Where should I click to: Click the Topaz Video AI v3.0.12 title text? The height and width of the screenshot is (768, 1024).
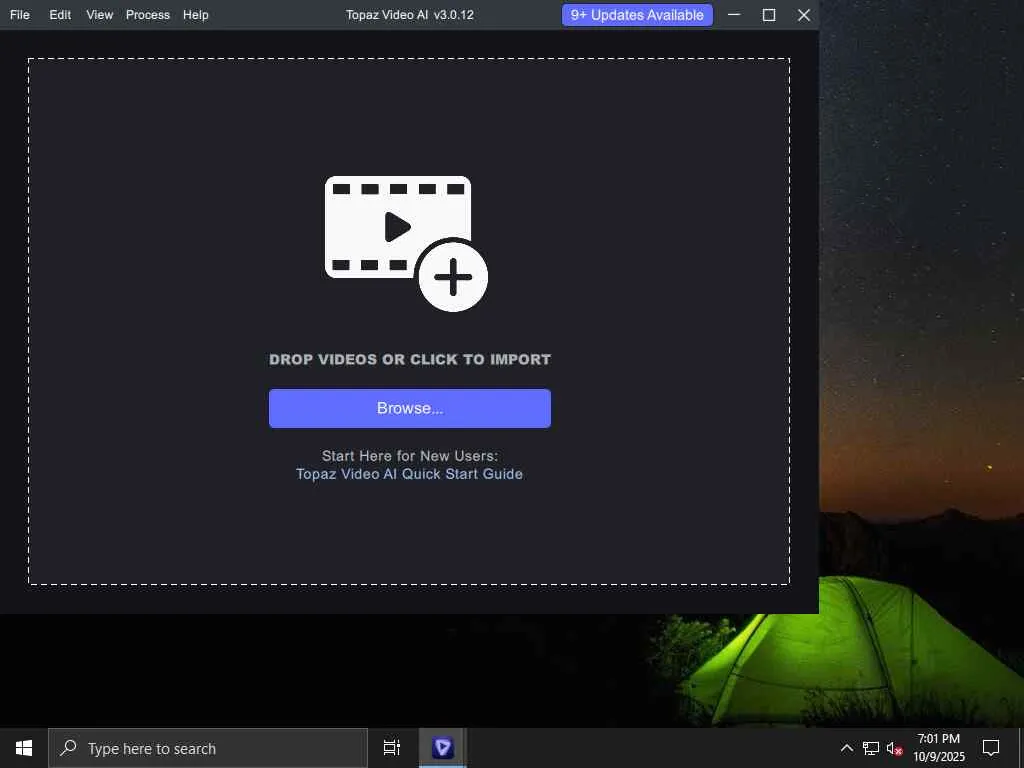[x=409, y=14]
